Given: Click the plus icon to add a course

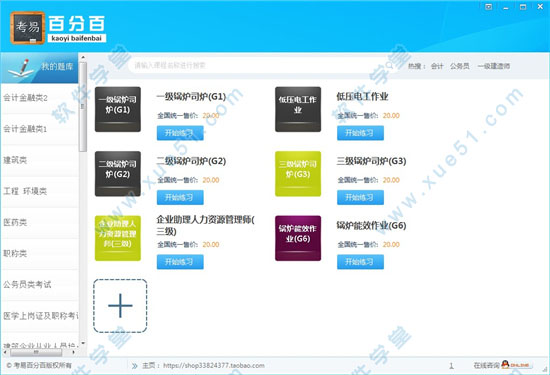Looking at the screenshot, I should (120, 306).
